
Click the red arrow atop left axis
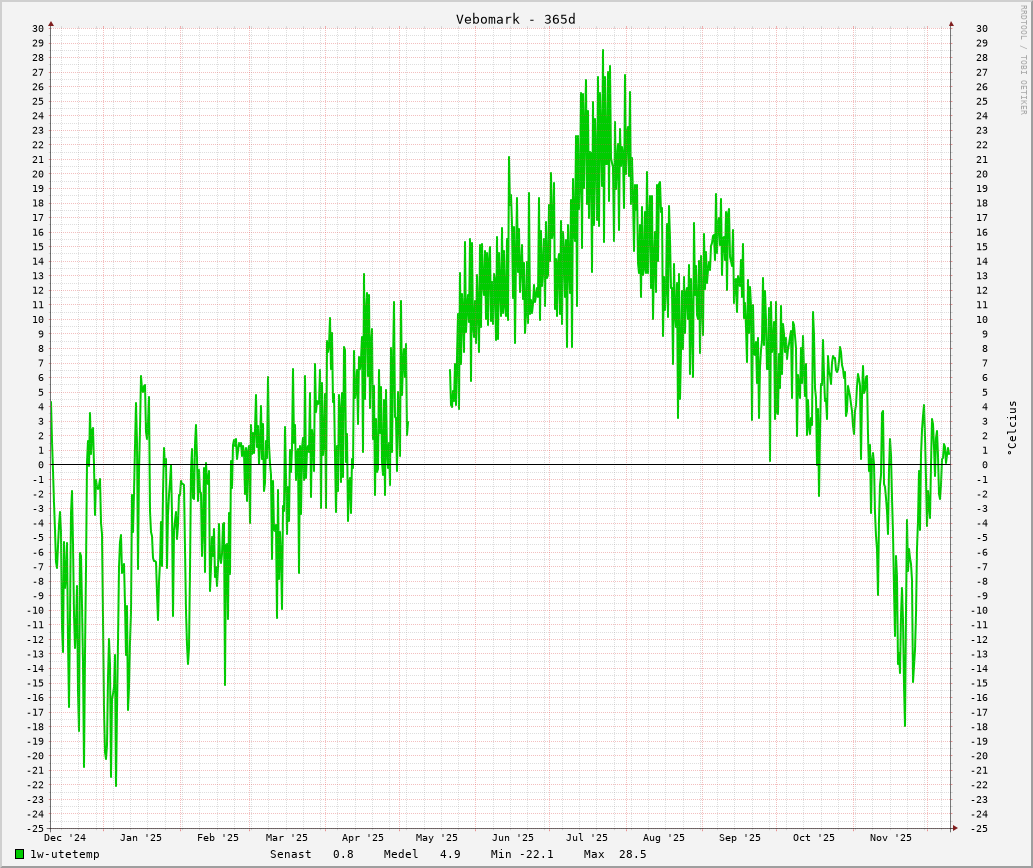tap(51, 24)
